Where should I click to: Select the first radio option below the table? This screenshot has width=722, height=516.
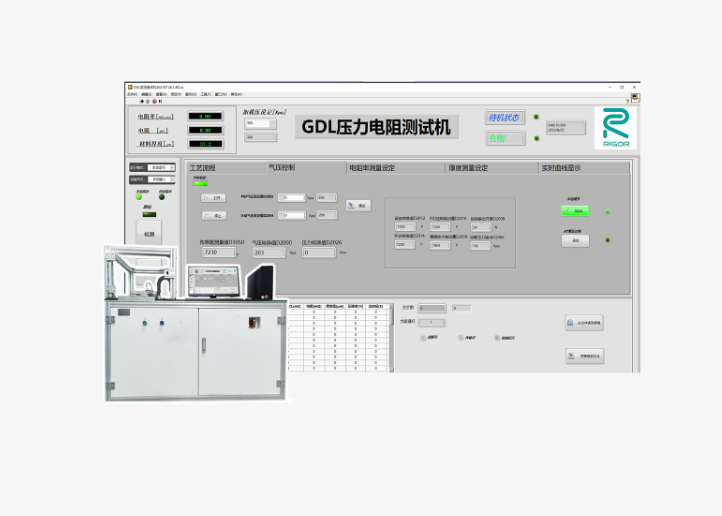coord(423,338)
